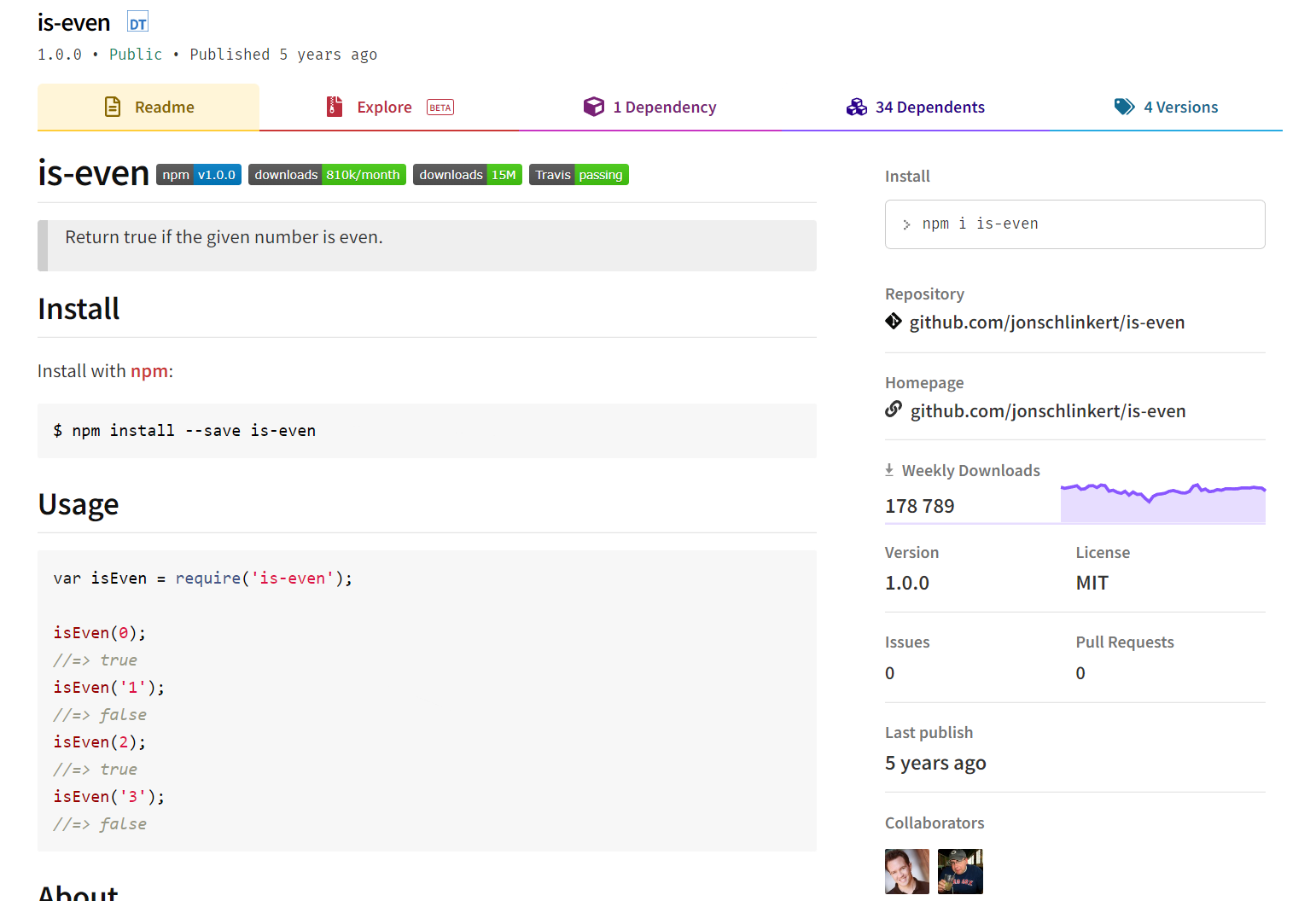Click the git repository diamond icon

point(894,321)
